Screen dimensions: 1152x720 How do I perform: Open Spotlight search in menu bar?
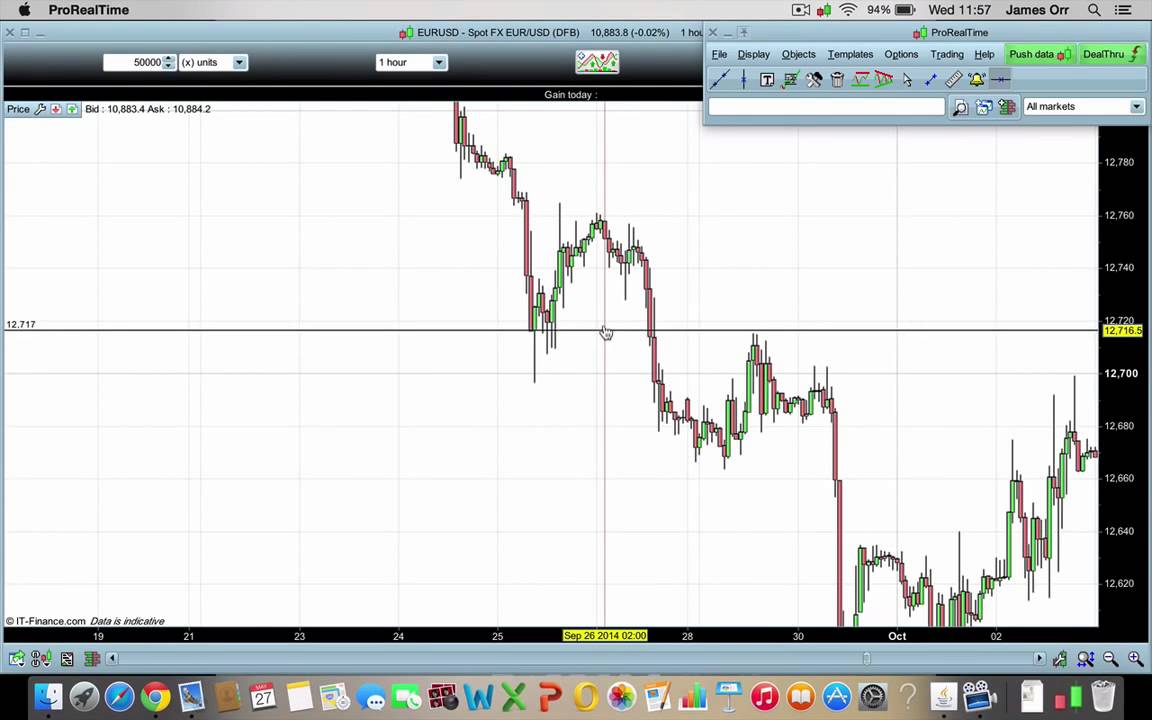tap(1094, 10)
